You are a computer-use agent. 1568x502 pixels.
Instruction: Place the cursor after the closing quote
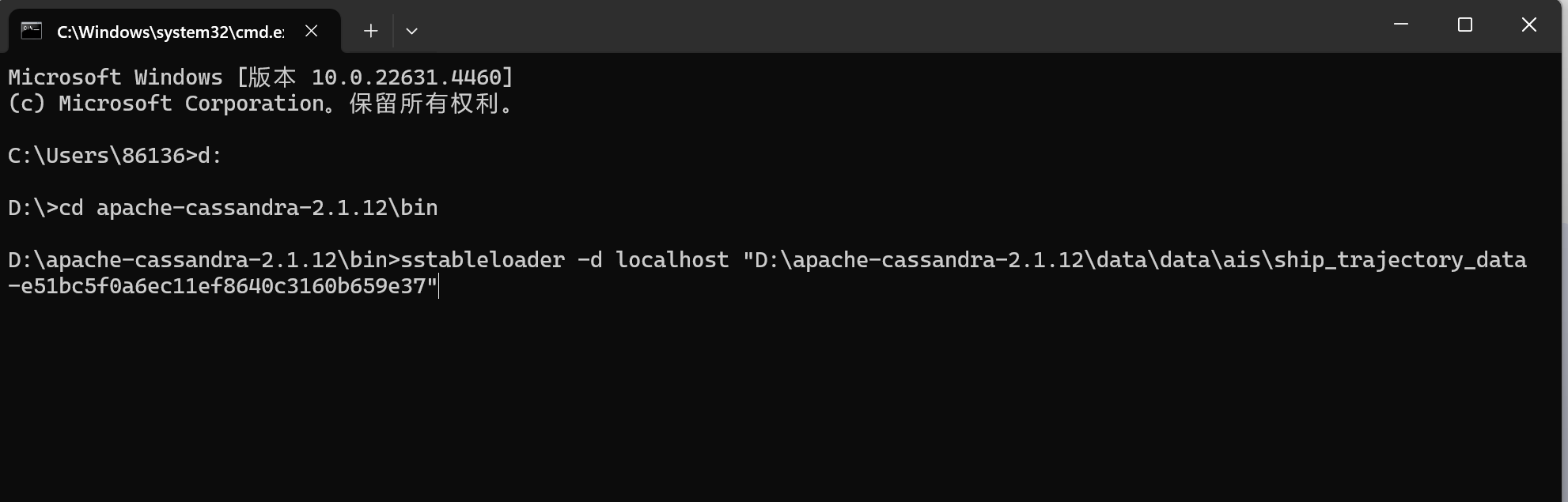tap(439, 286)
